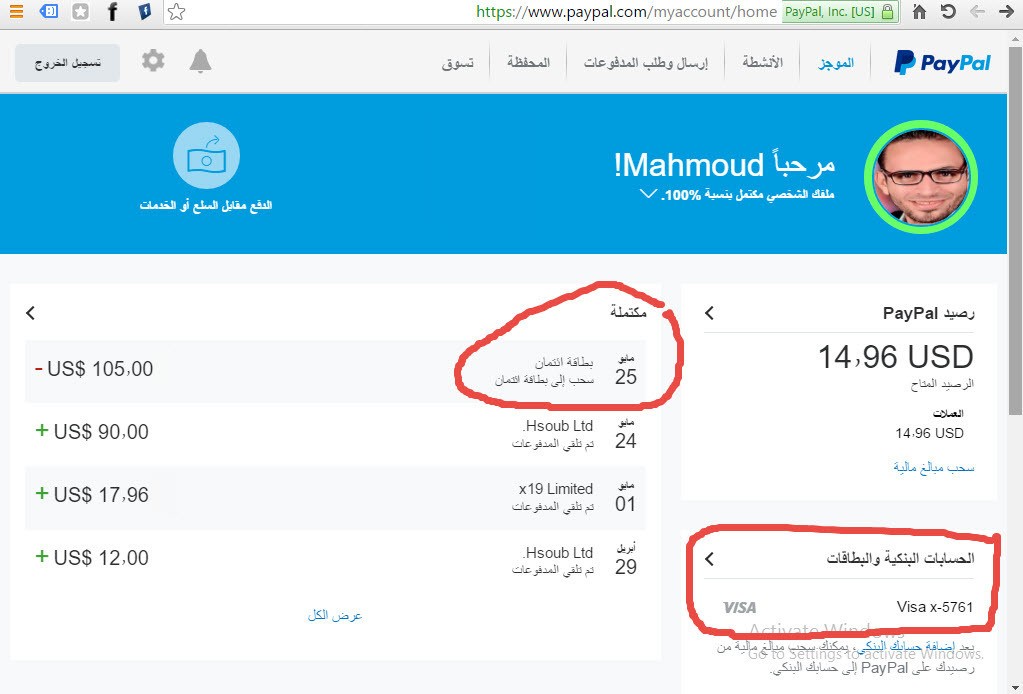The width and height of the screenshot is (1023, 694).
Task: Go to the browser home page icon
Action: click(919, 11)
